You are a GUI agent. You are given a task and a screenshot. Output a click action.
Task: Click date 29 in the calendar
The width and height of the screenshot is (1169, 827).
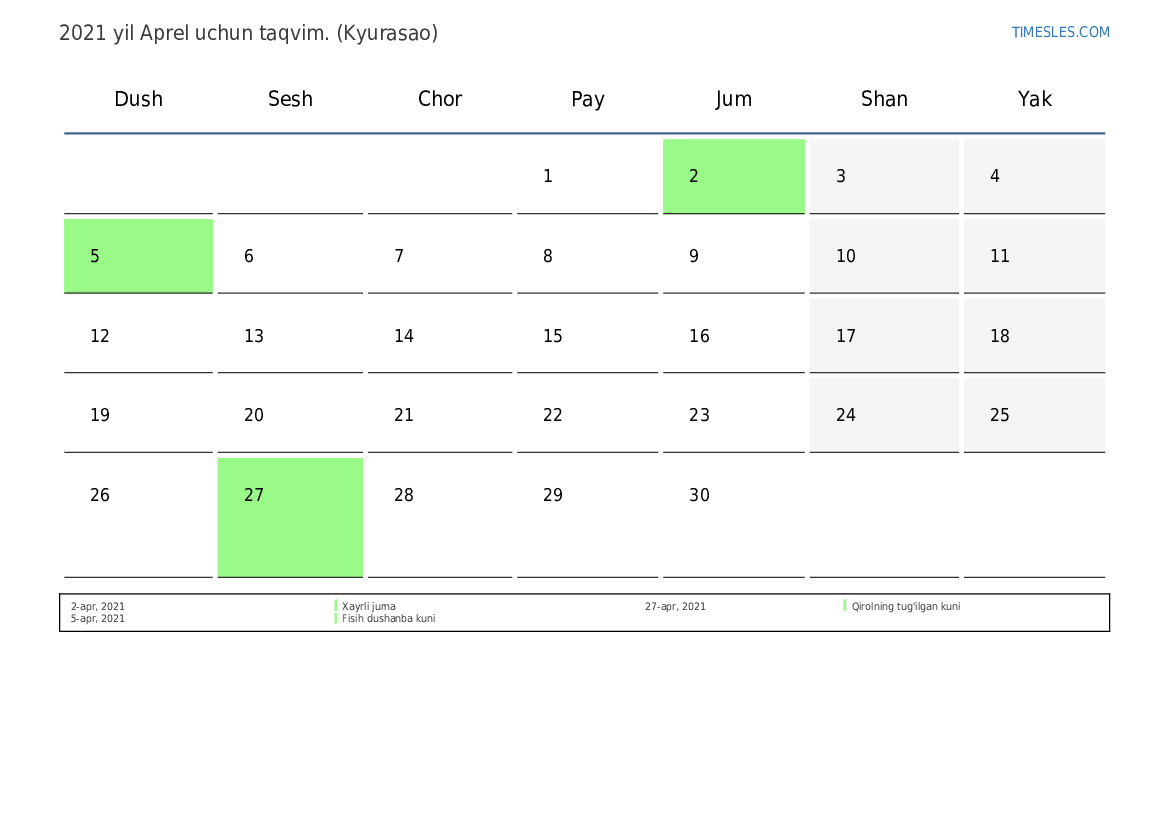pos(587,518)
